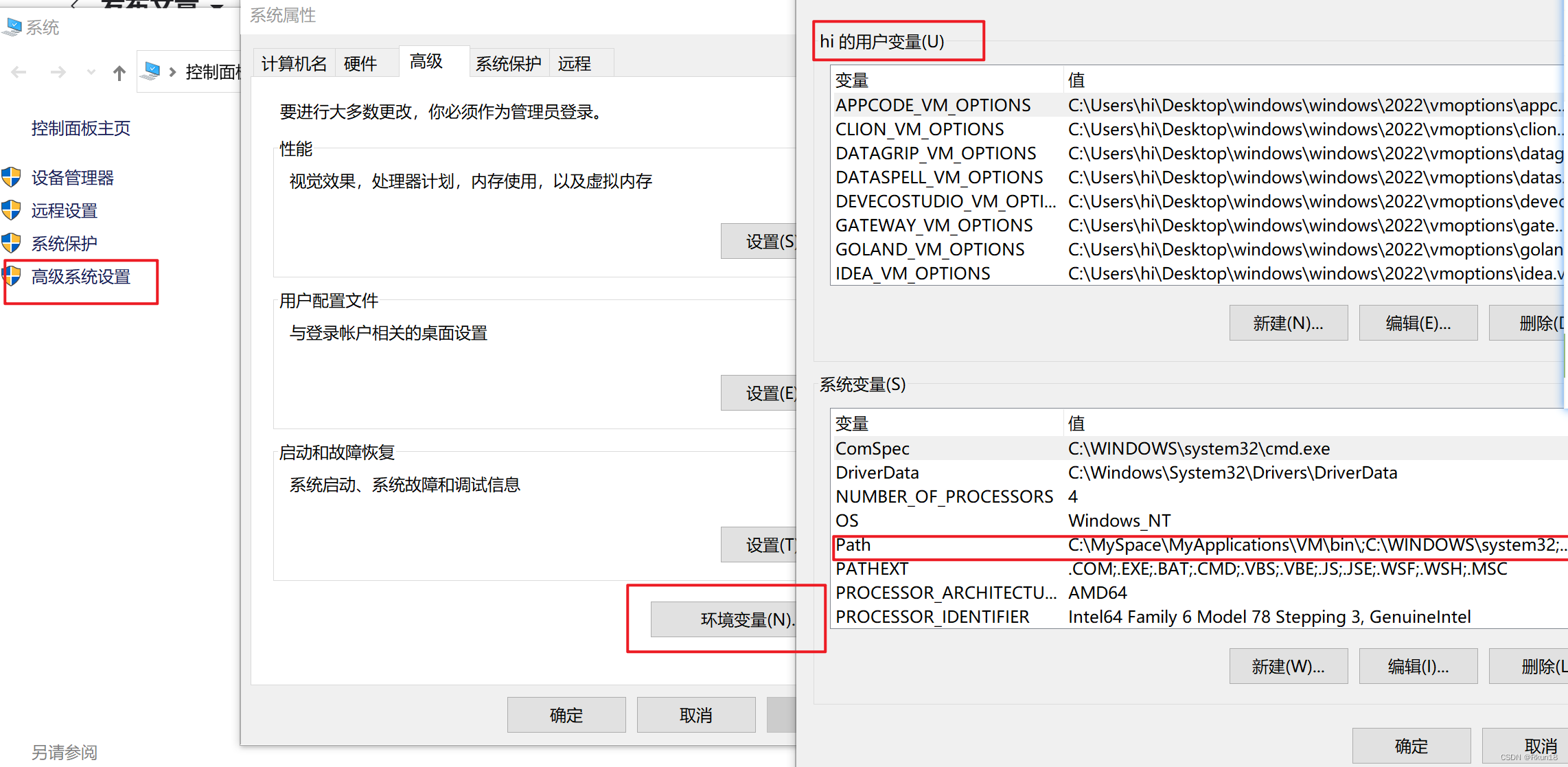
Task: Click 取消 in System Properties dialog
Action: point(695,715)
